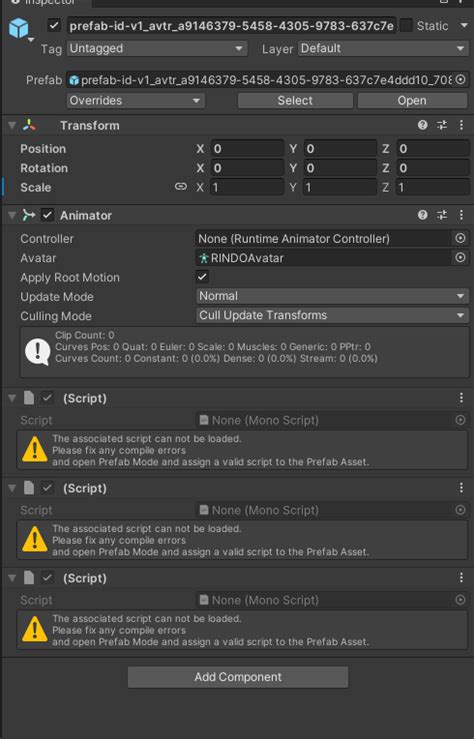Open third Script object picker circle
The width and height of the screenshot is (474, 739).
[460, 600]
